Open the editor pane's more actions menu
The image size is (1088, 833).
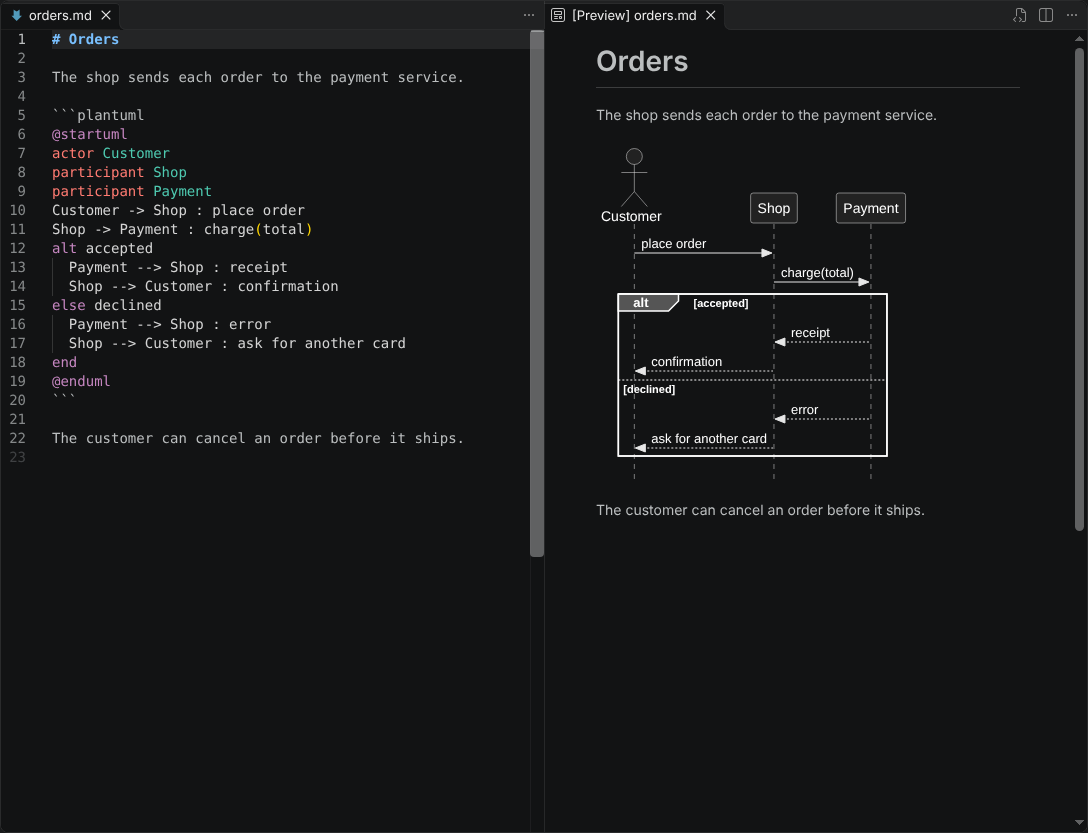[529, 15]
